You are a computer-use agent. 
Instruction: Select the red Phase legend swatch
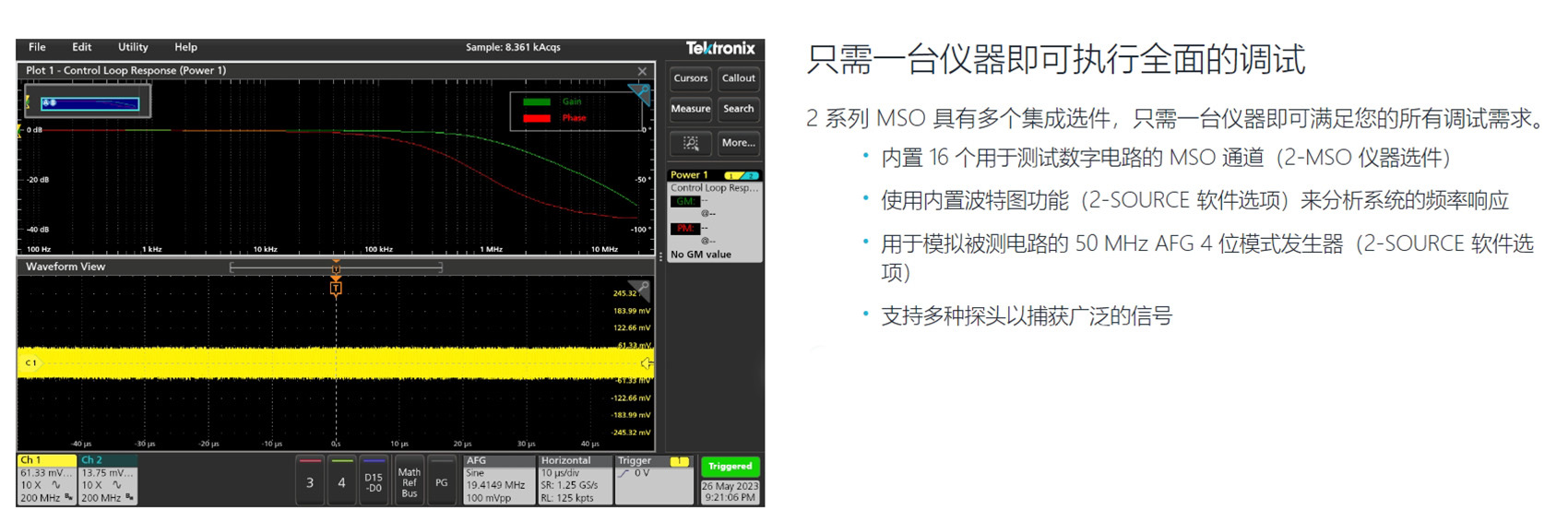pos(537,118)
